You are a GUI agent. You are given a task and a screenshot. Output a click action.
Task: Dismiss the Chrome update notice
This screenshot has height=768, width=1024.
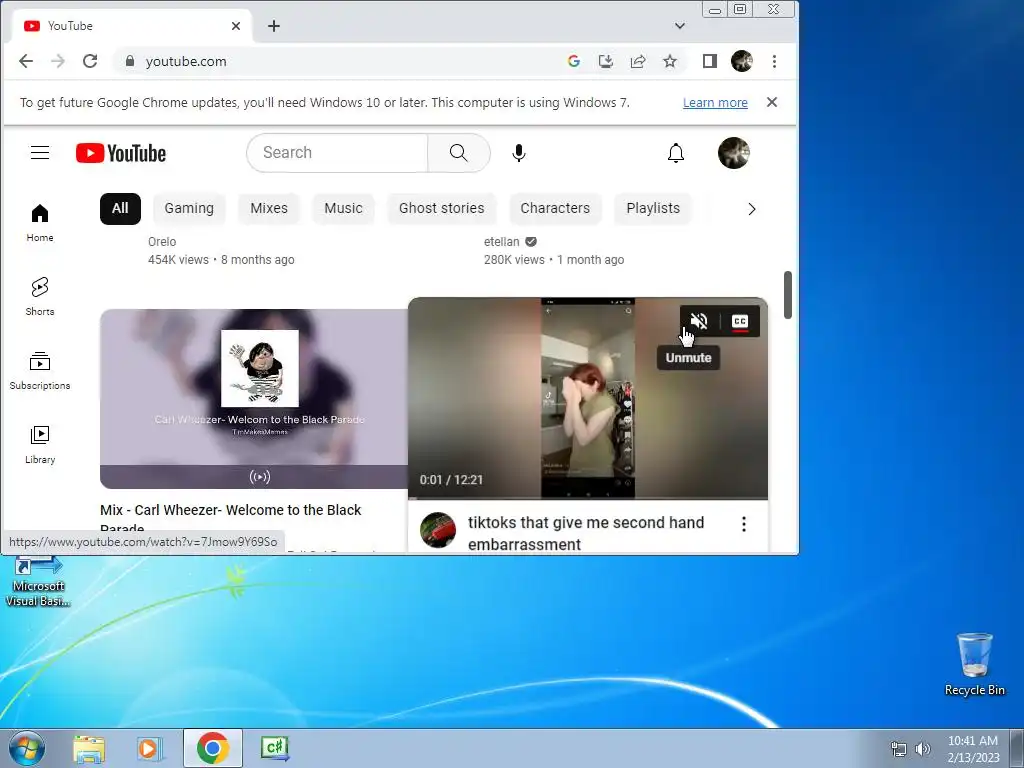pos(772,103)
